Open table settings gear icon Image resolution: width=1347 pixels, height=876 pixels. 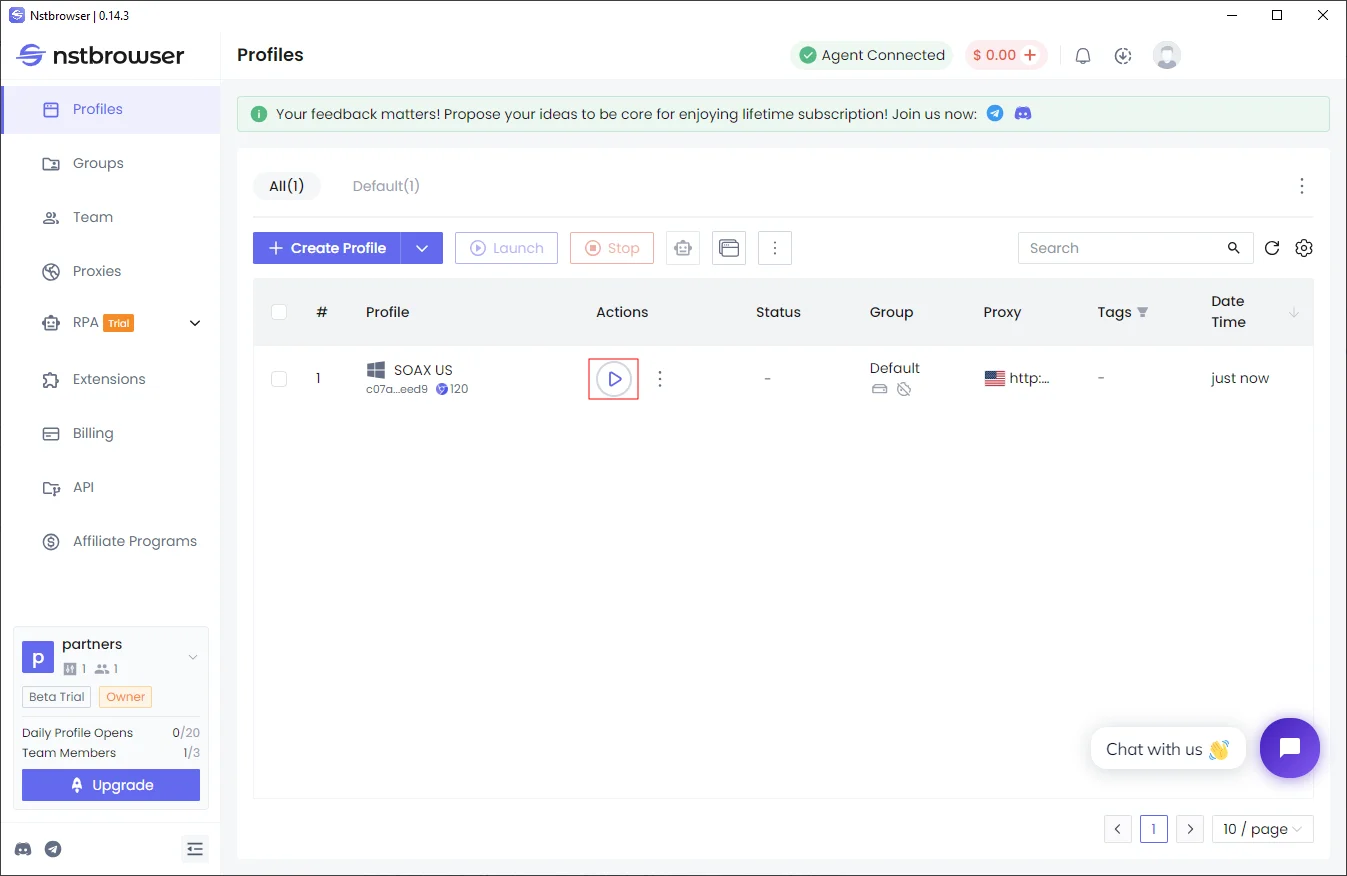(x=1303, y=248)
